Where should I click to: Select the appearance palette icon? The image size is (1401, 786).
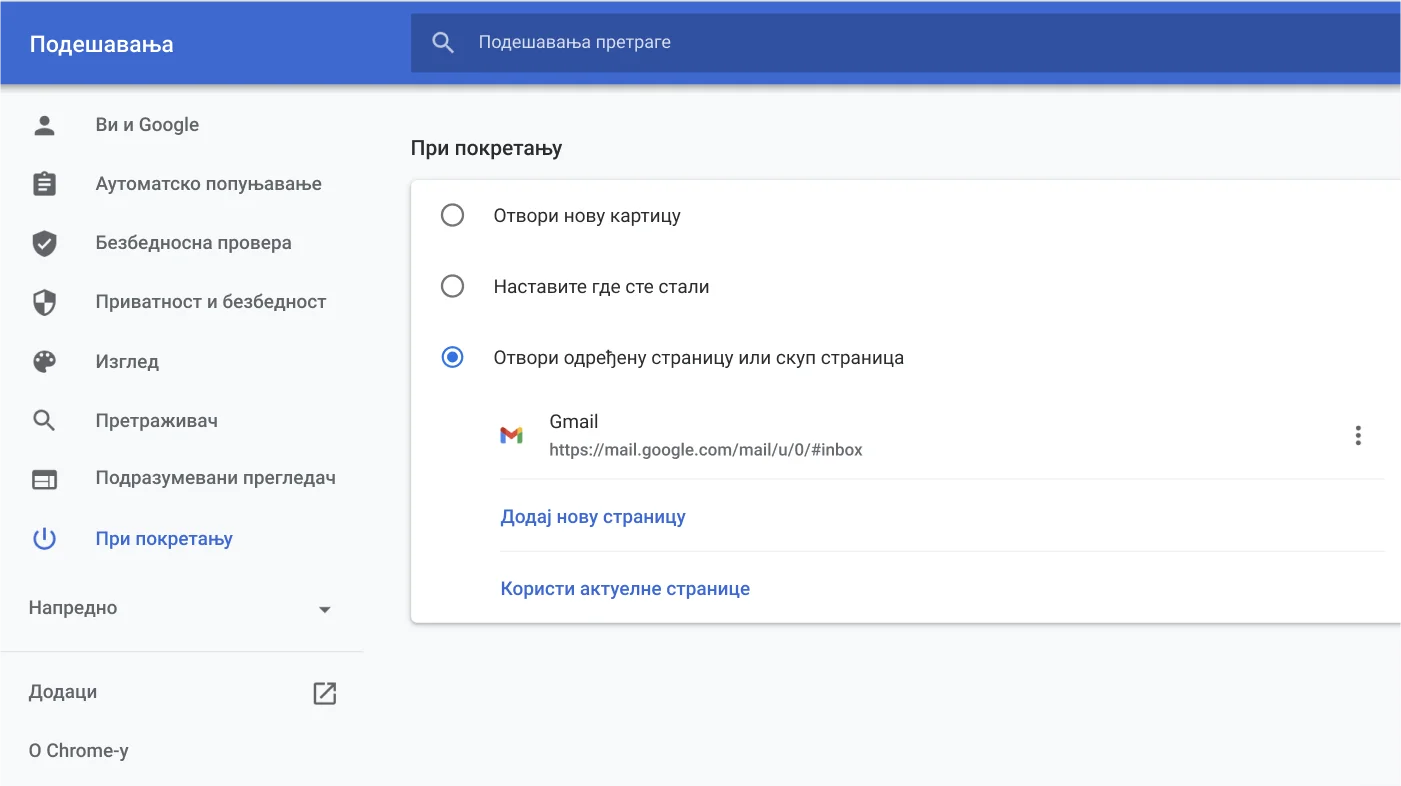pyautogui.click(x=44, y=361)
